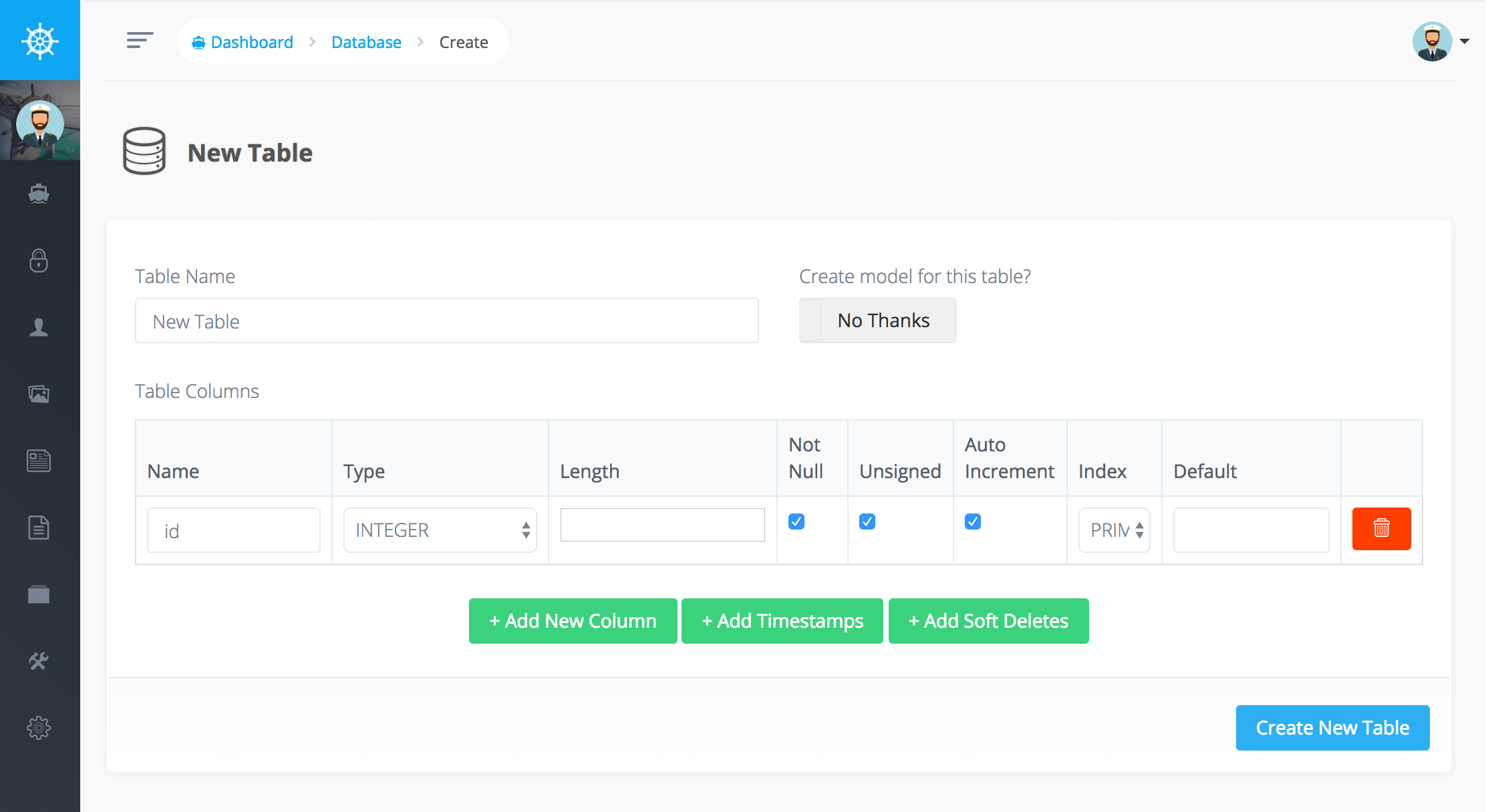Click the Voyager helm wheel logo

[40, 41]
